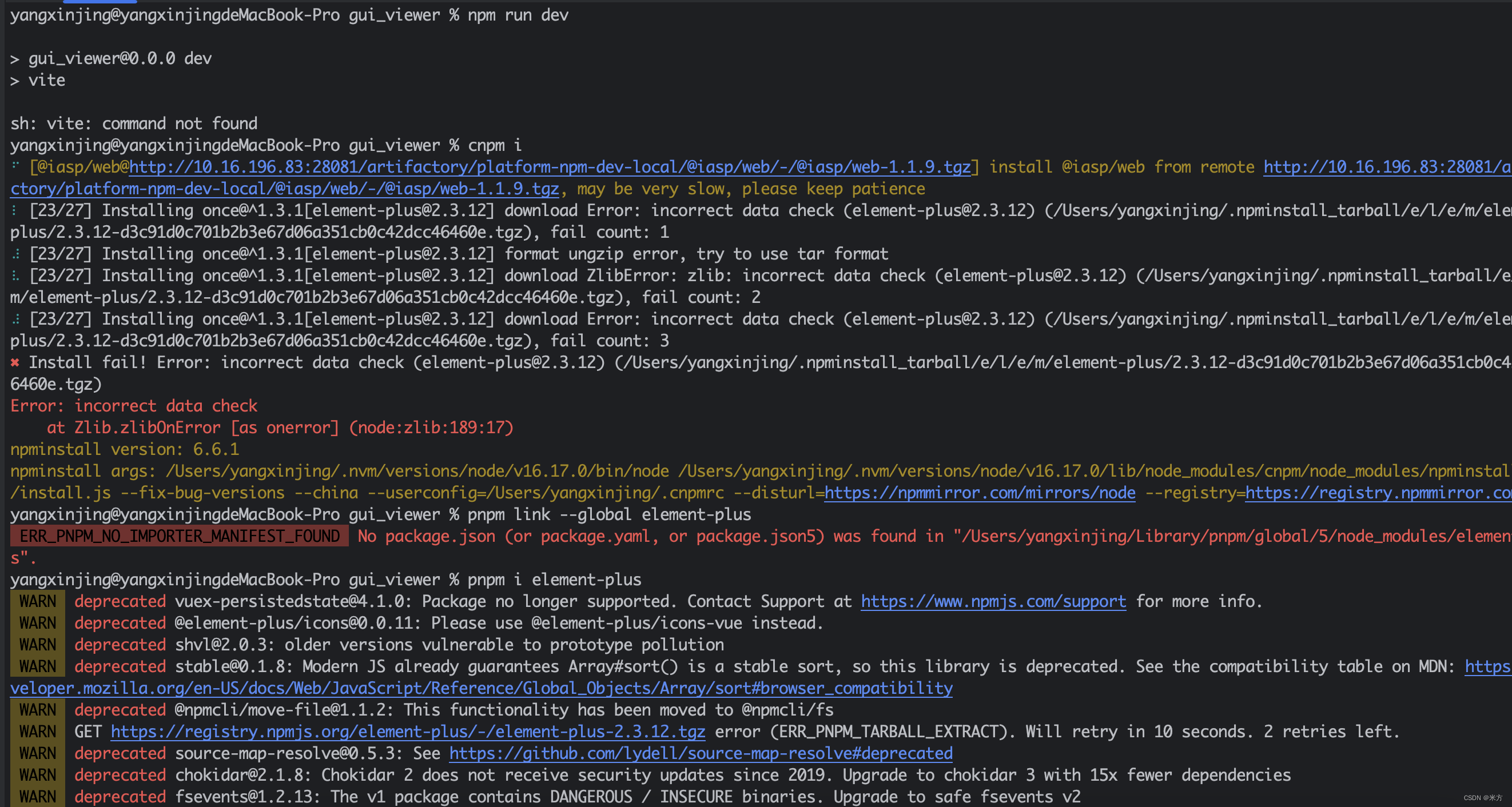Image resolution: width=1512 pixels, height=807 pixels.
Task: Click the red X Install fail icon
Action: click(x=15, y=363)
